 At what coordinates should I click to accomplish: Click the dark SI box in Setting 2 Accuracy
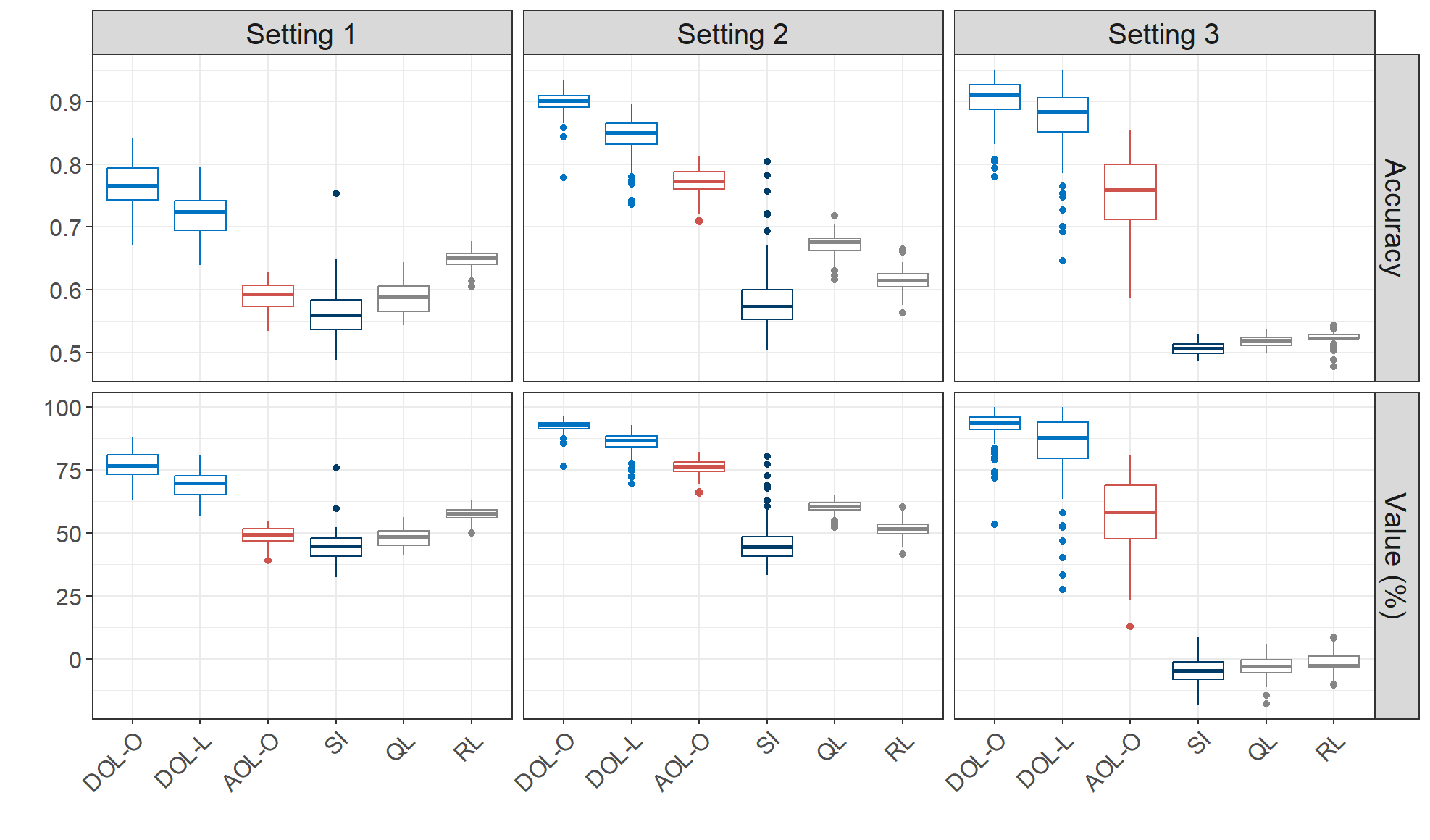coord(767,304)
